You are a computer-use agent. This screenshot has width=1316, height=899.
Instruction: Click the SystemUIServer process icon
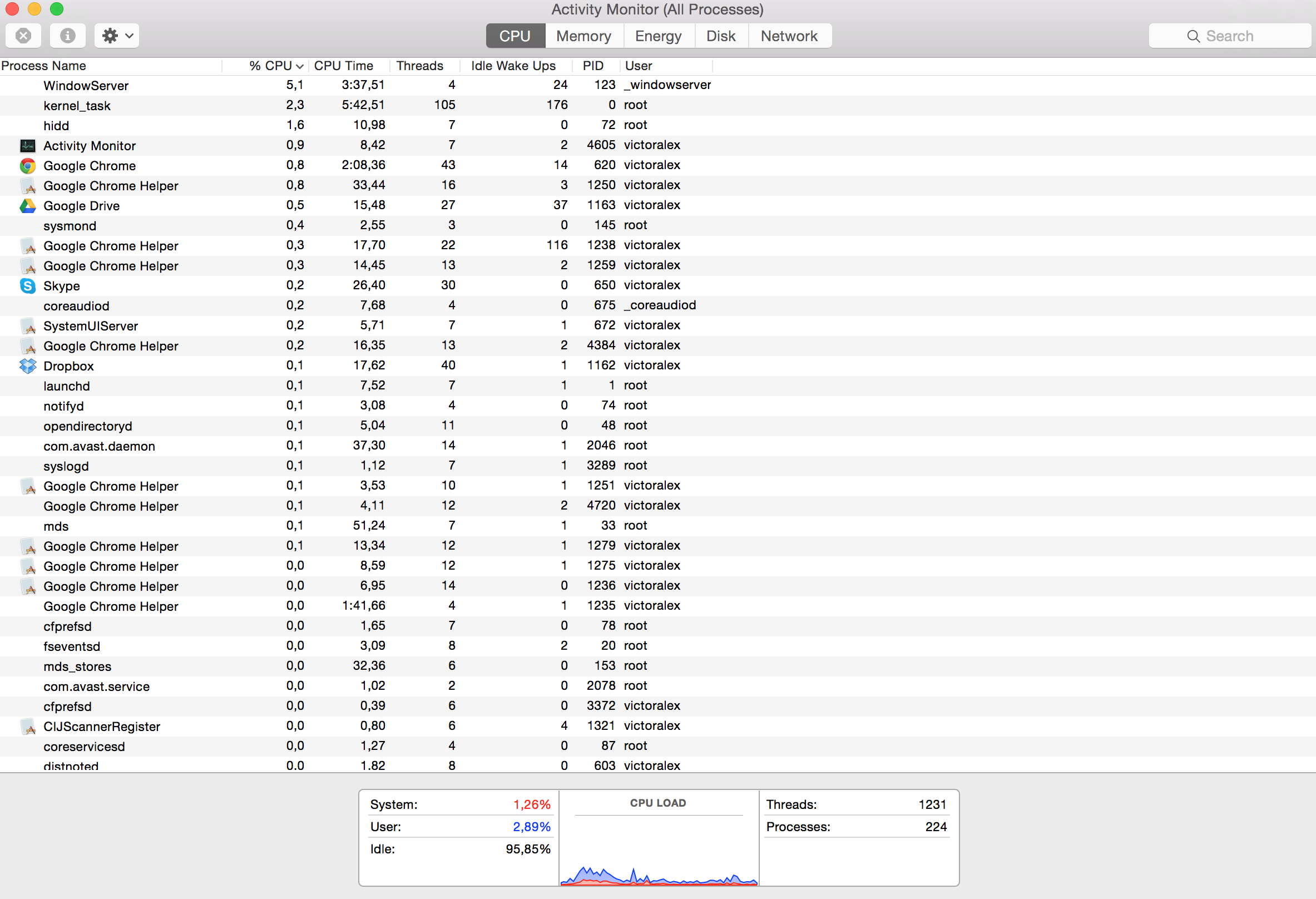(27, 327)
